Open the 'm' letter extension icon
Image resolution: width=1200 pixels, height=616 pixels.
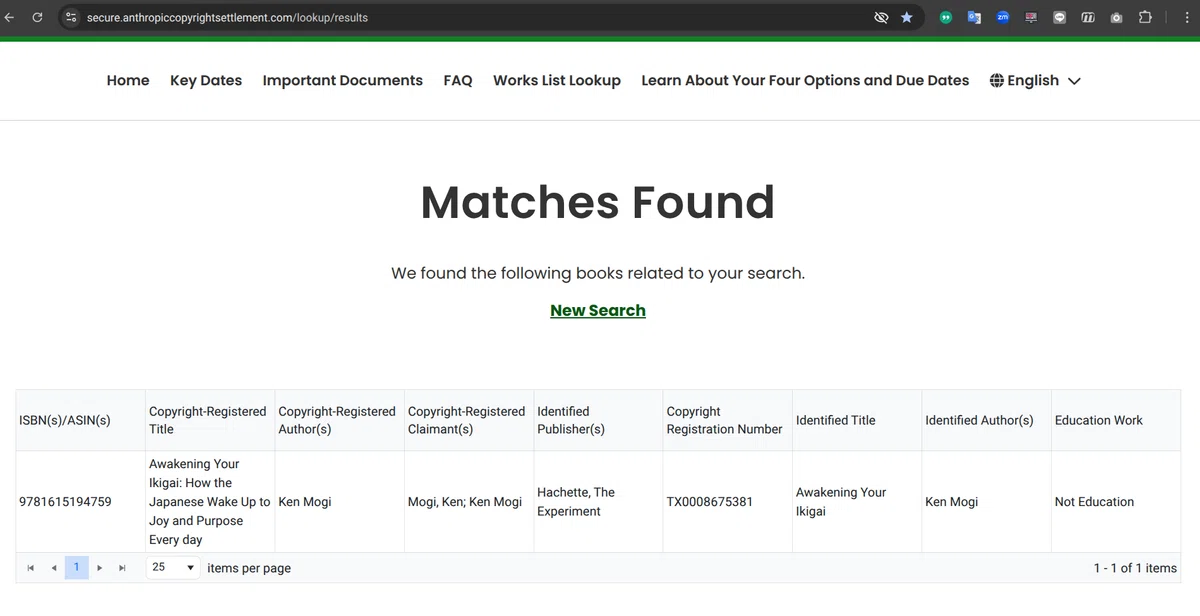tap(1088, 17)
